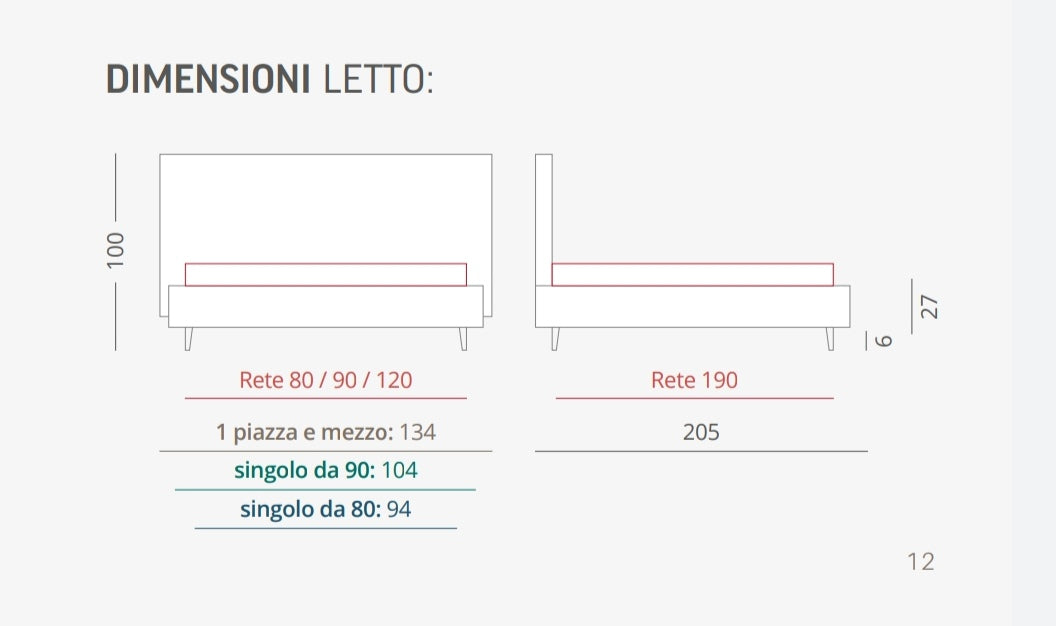The width and height of the screenshot is (1056, 626).
Task: Select the 6 leg height label
Action: [x=883, y=341]
